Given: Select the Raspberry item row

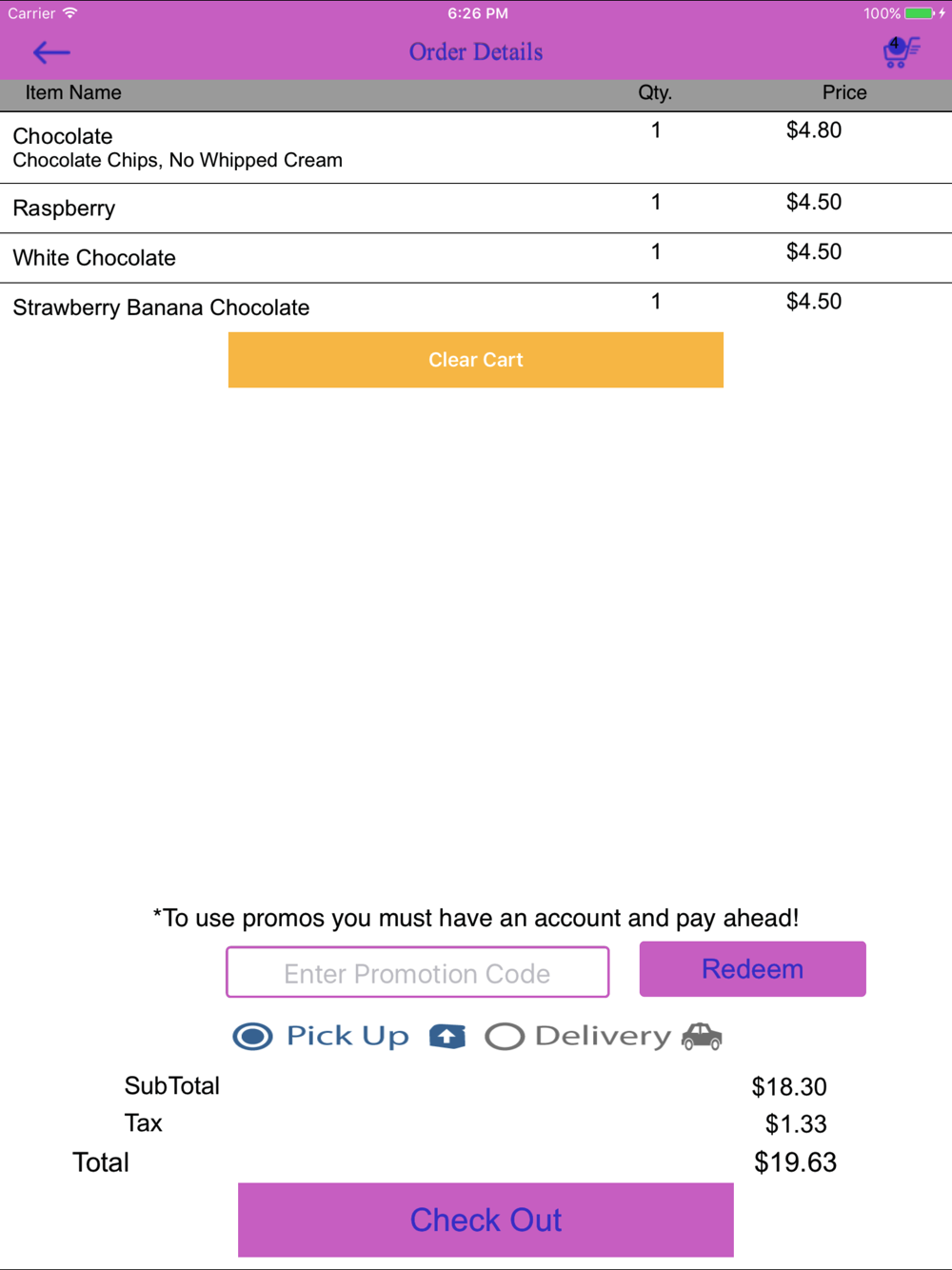Looking at the screenshot, I should click(476, 208).
